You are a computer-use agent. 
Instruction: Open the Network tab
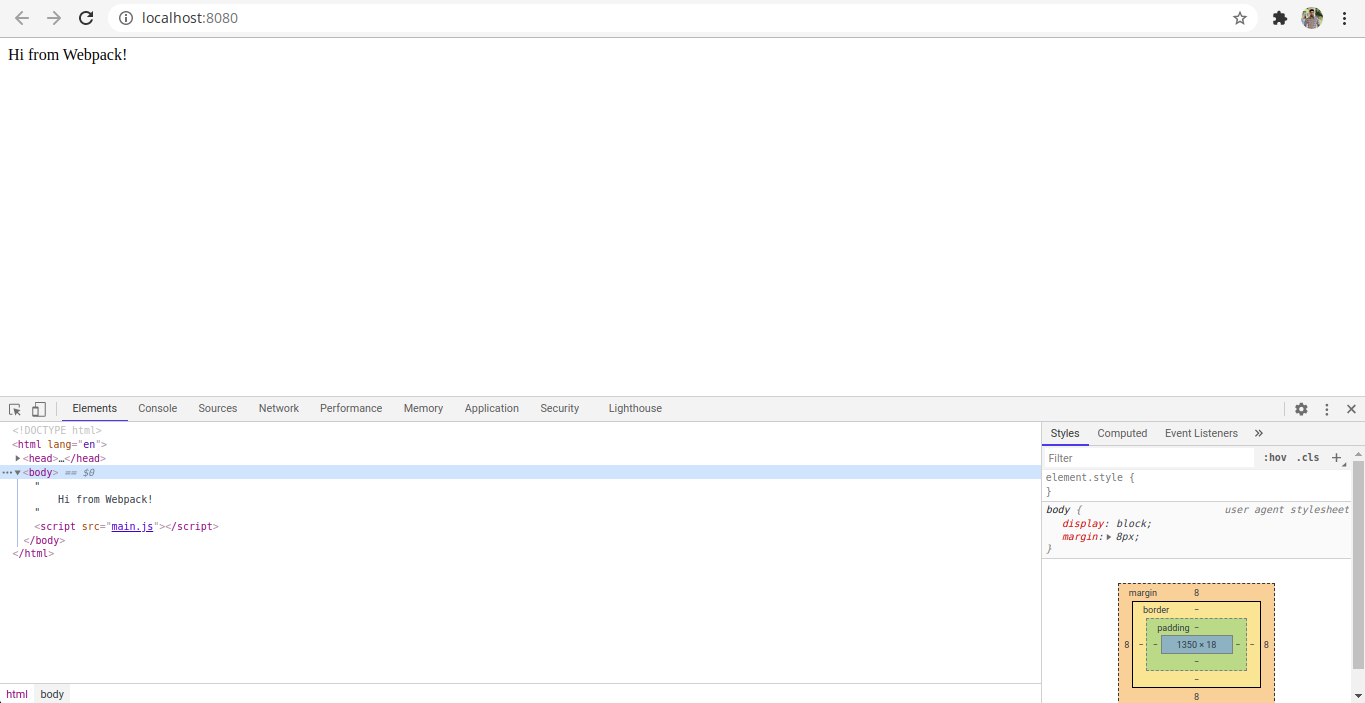point(279,408)
